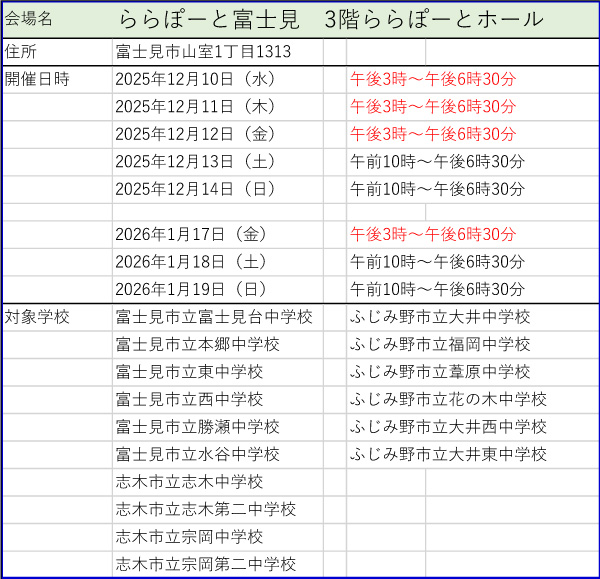Select the red time cell beside 2026年1月17日

[x=433, y=235]
